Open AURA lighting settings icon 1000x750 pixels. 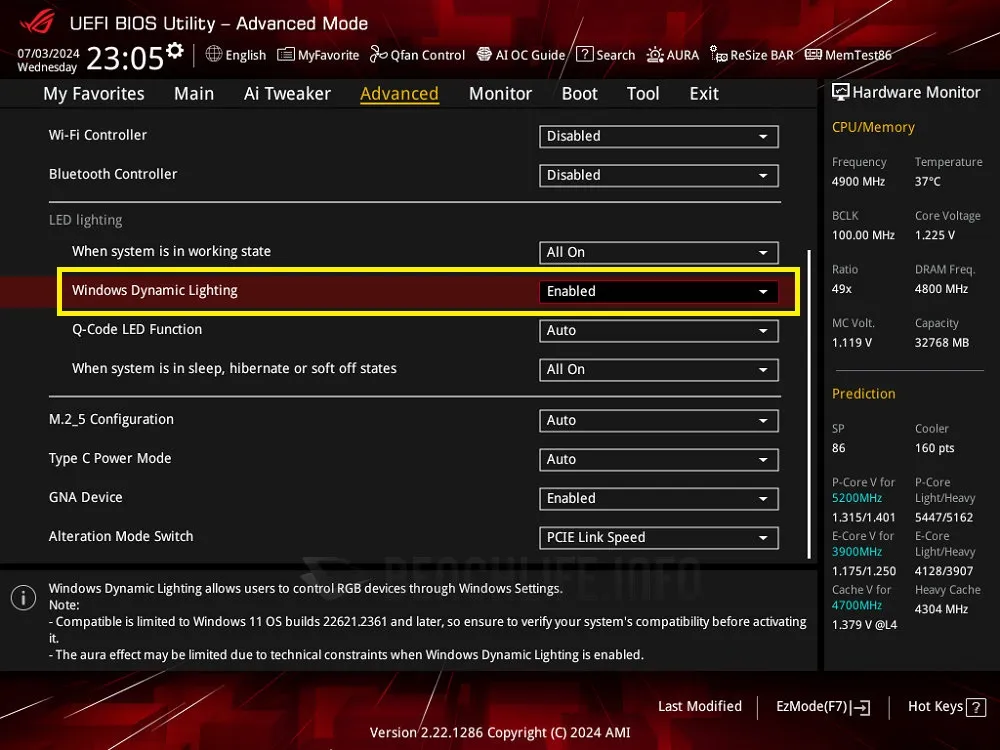[x=655, y=55]
